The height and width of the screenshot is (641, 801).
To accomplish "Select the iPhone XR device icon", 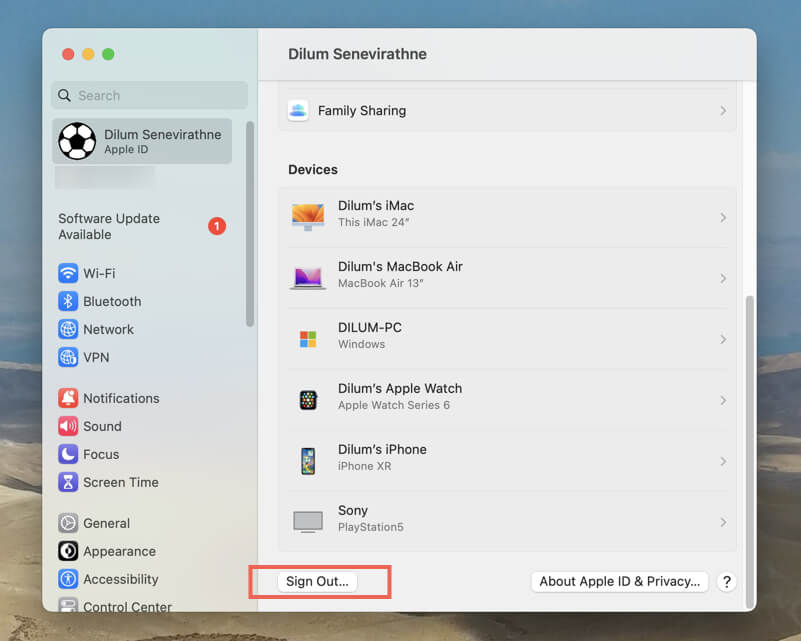I will click(x=308, y=461).
